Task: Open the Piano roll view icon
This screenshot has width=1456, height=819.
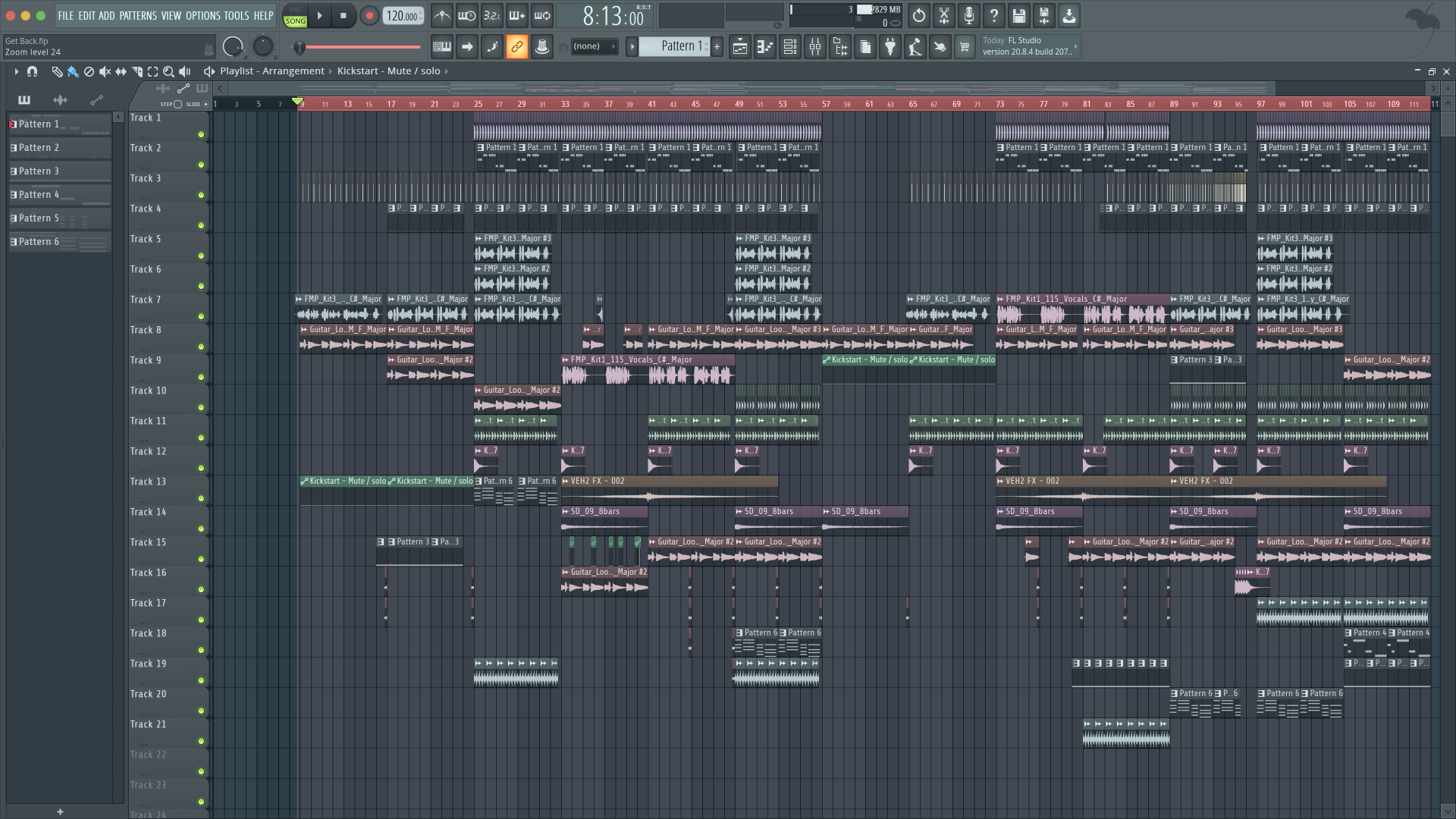Action: [765, 47]
